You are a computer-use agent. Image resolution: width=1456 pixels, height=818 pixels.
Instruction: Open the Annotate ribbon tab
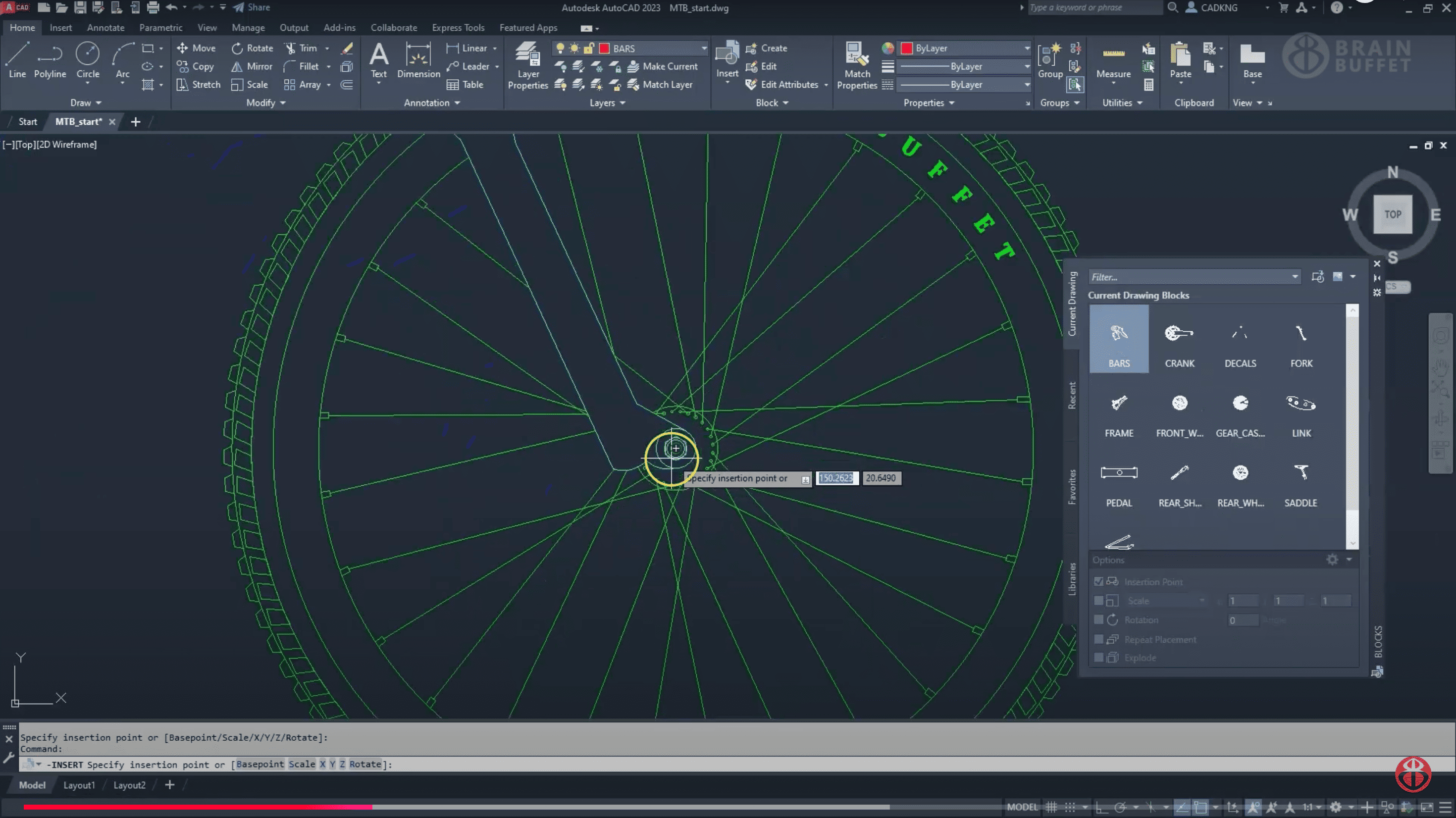pos(105,28)
